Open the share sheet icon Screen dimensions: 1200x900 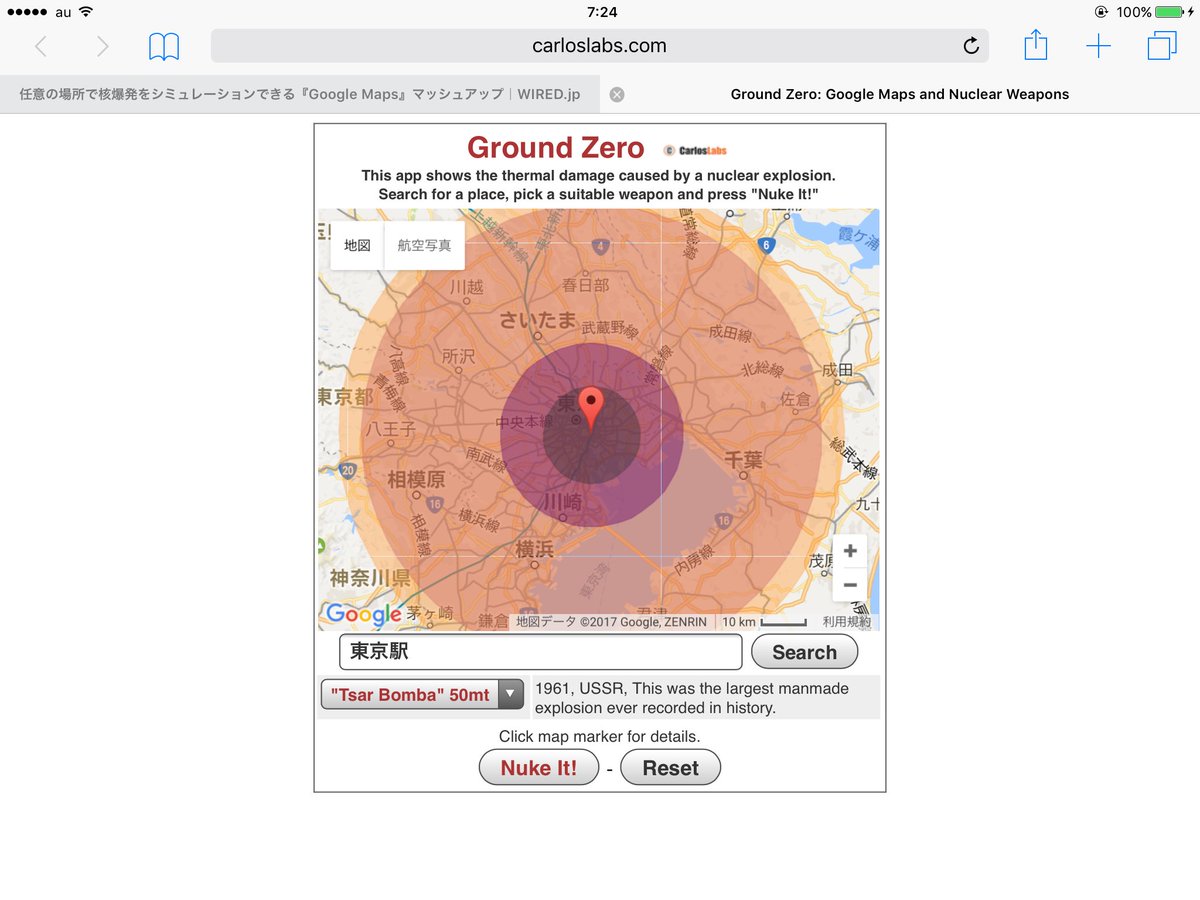(x=1036, y=45)
